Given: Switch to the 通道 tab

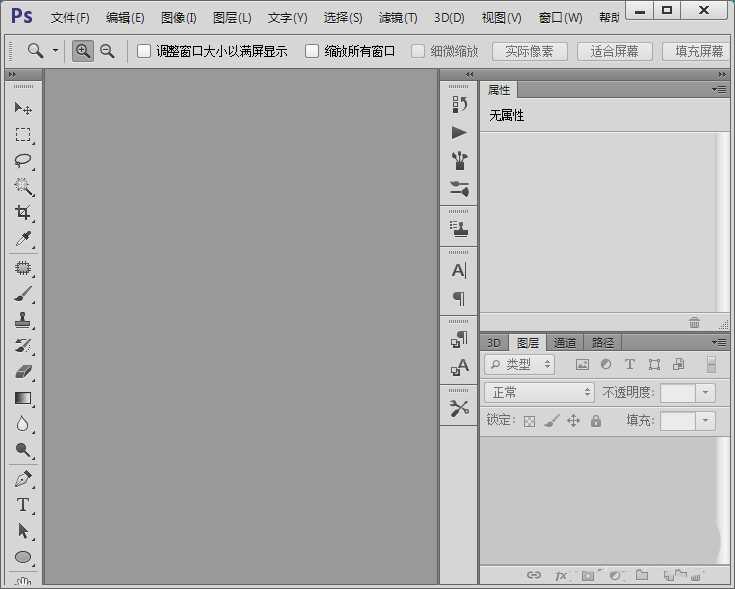Looking at the screenshot, I should click(565, 343).
